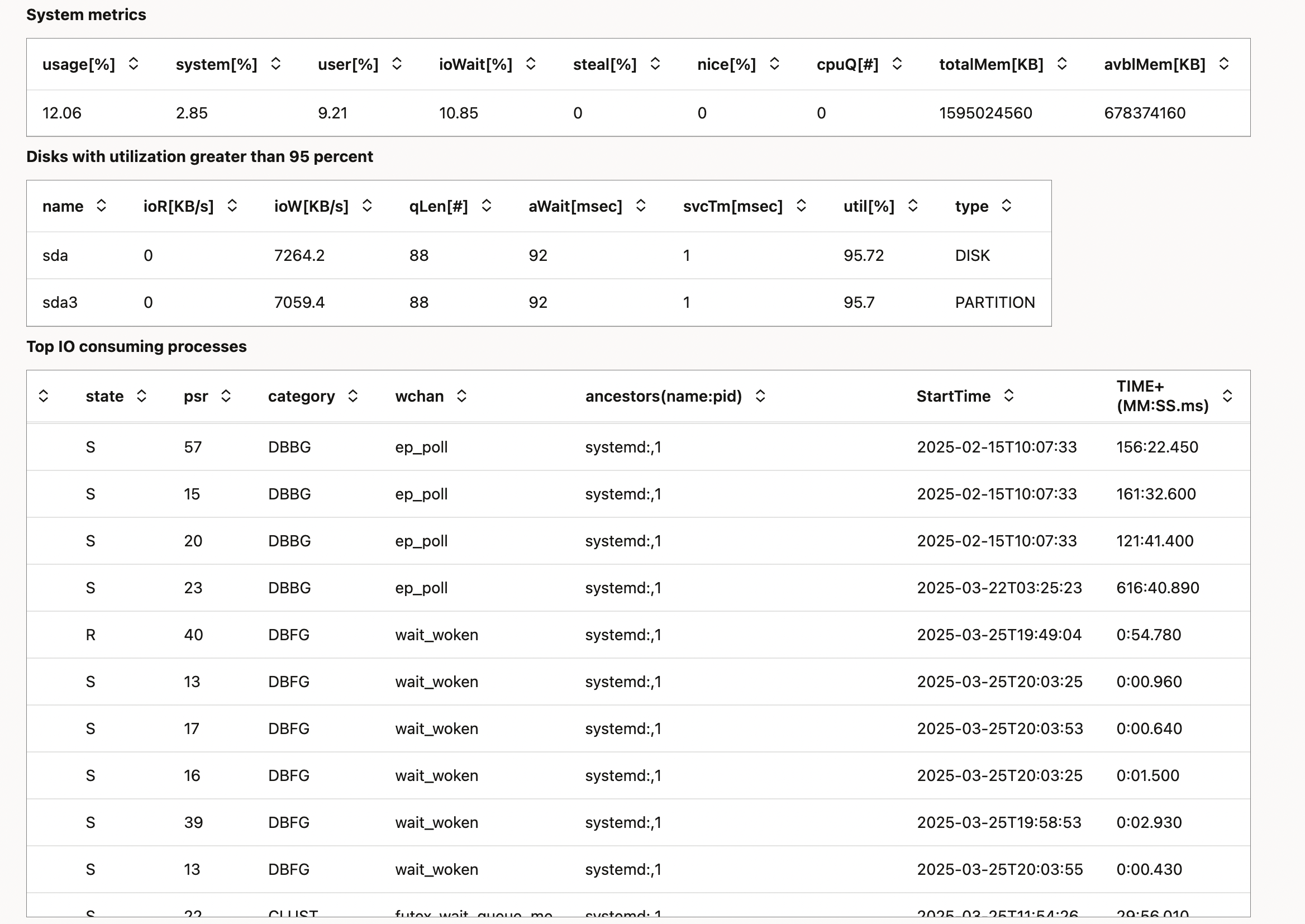Screen dimensions: 1305x924
Task: Sort processes by ancestors(name:pid) arrows
Action: pyautogui.click(x=760, y=396)
